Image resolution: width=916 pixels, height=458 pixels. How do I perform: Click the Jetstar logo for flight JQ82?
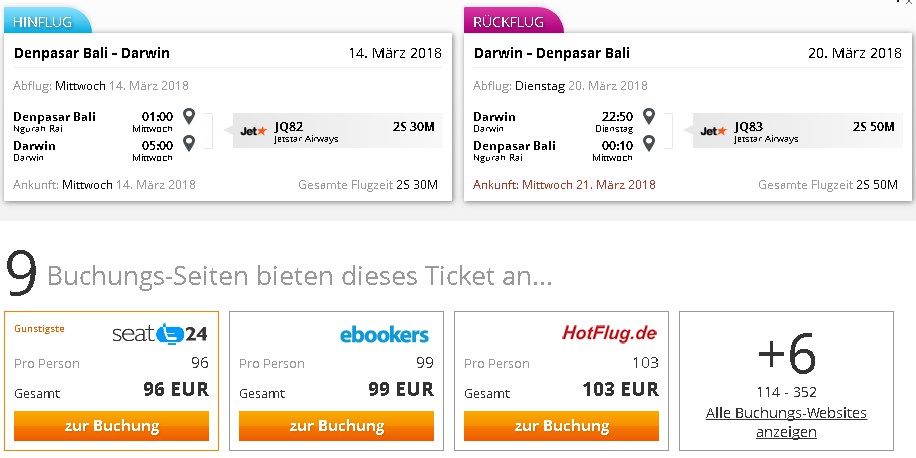click(254, 131)
